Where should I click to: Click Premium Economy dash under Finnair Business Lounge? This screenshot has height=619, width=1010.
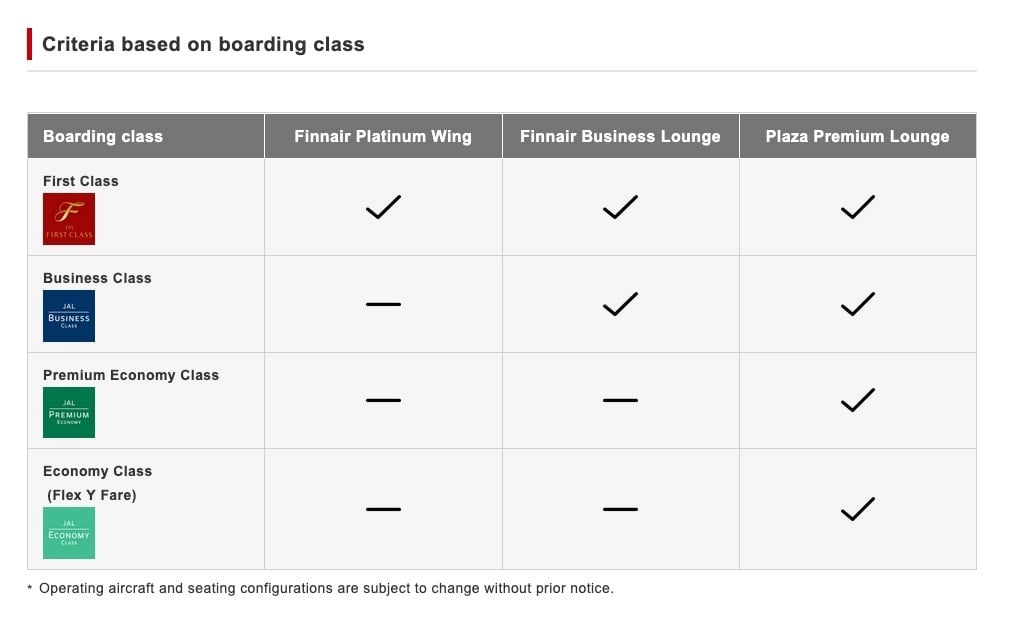620,400
